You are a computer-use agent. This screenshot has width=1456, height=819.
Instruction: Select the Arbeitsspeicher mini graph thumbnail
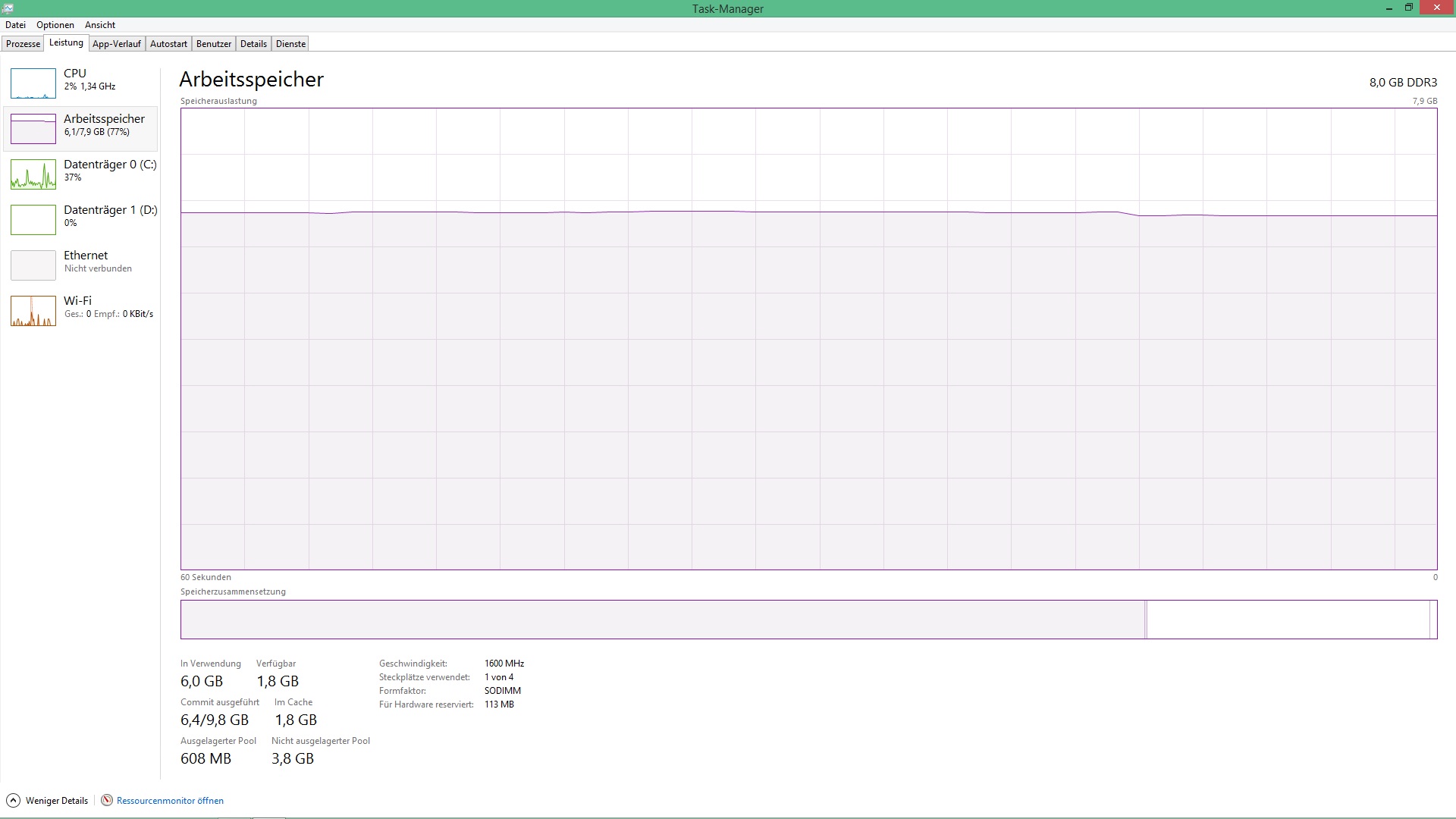pos(33,129)
